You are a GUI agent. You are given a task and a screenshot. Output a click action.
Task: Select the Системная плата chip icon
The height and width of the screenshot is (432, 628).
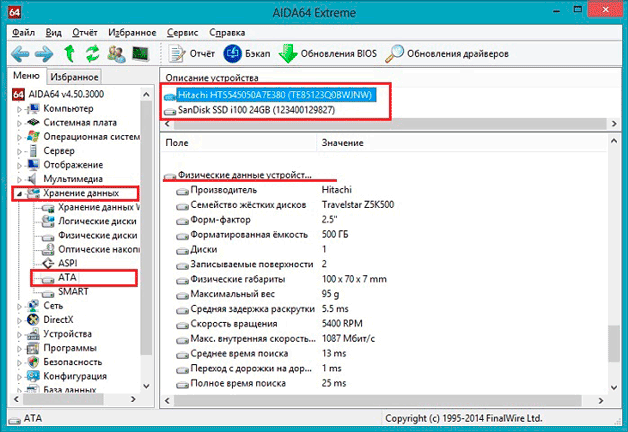point(33,123)
